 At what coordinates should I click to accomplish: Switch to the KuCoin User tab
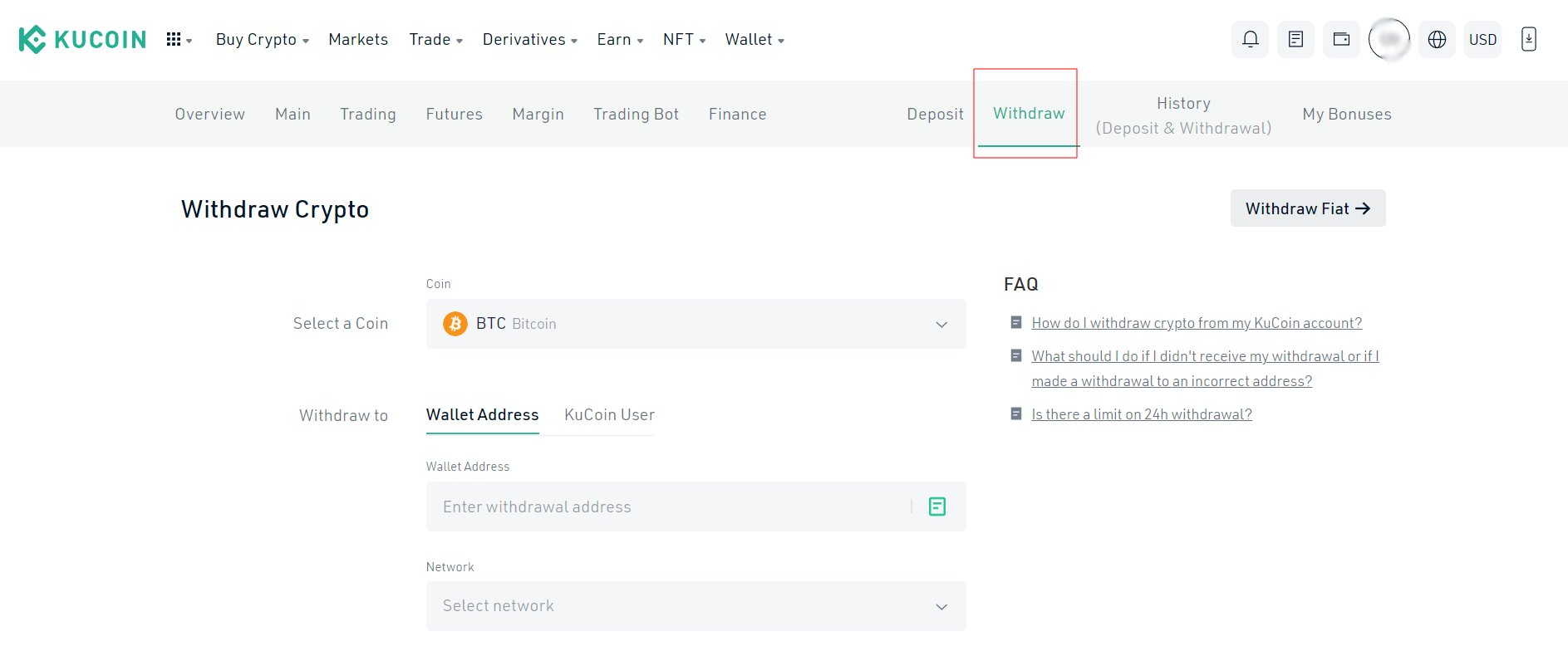pyautogui.click(x=609, y=414)
